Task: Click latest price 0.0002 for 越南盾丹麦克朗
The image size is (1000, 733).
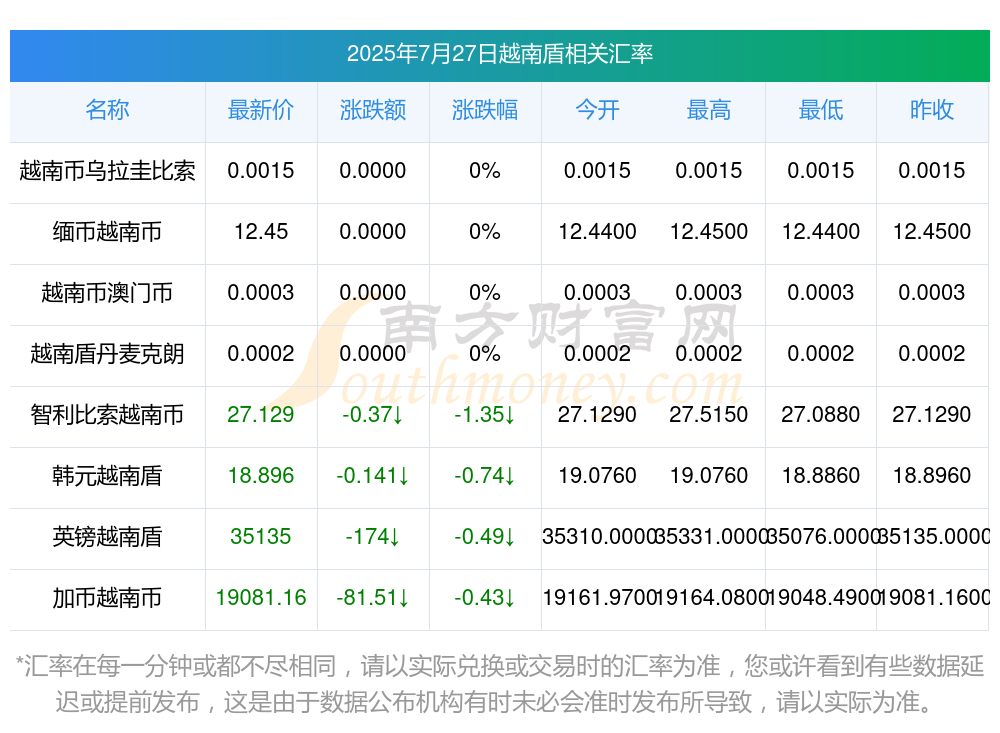Action: (x=261, y=353)
